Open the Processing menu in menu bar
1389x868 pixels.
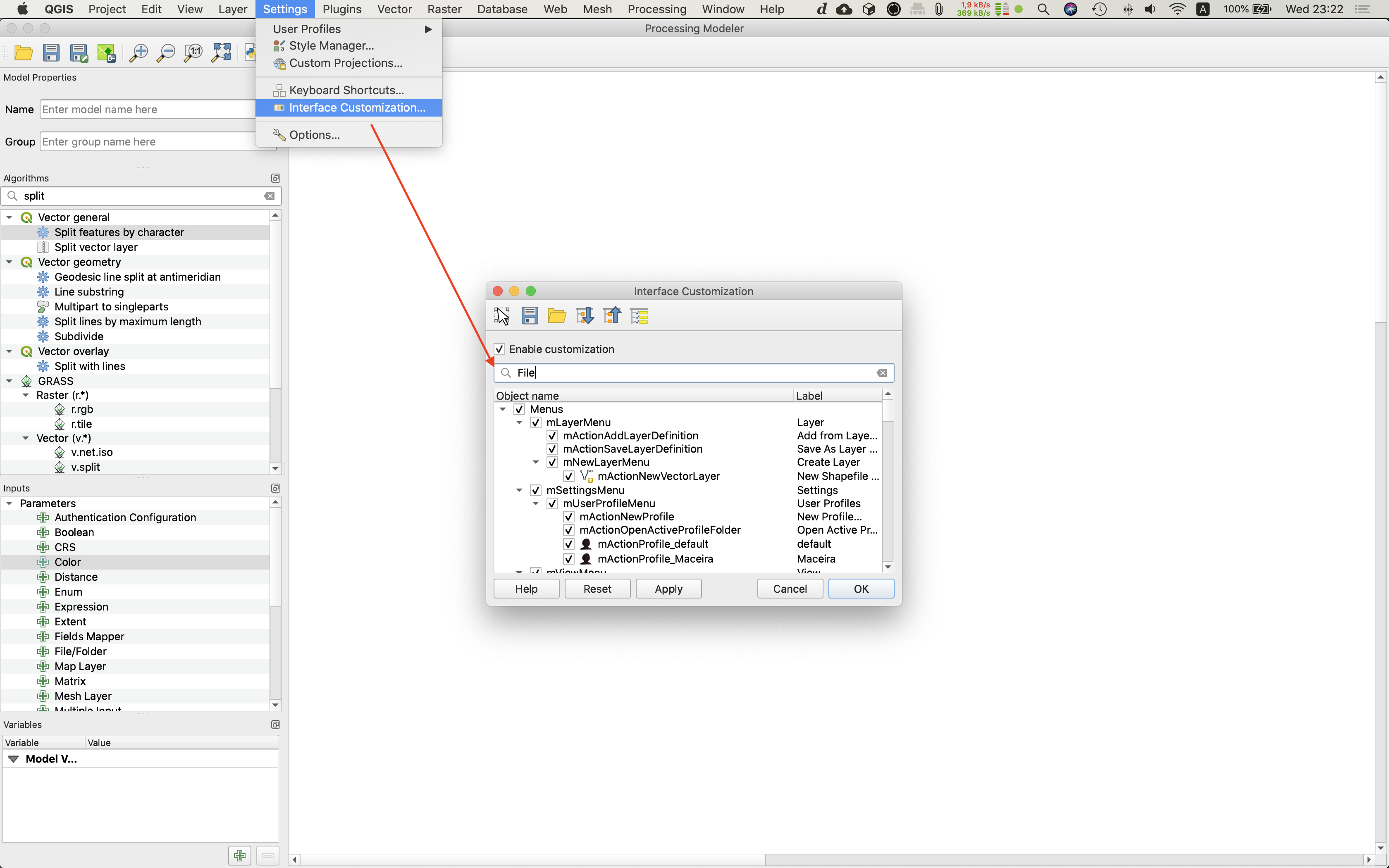pyautogui.click(x=656, y=9)
